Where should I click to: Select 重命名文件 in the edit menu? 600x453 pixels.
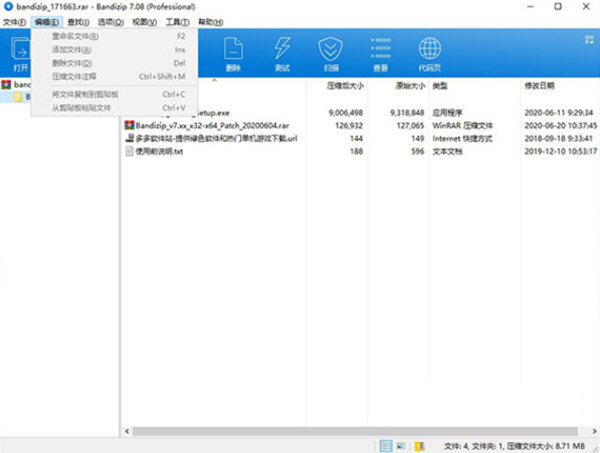tap(75, 36)
